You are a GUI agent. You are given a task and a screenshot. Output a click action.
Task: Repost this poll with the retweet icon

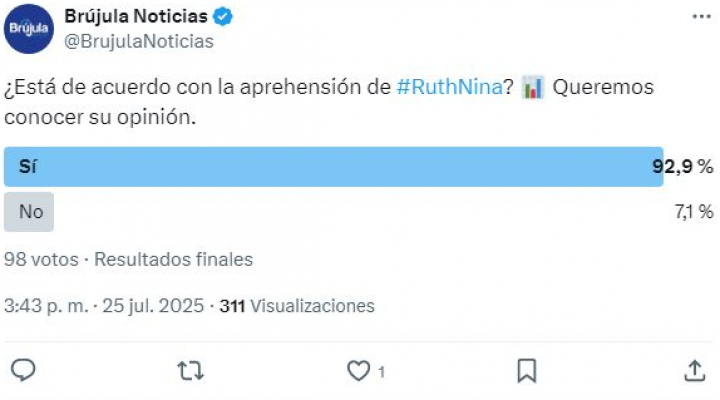(x=191, y=371)
